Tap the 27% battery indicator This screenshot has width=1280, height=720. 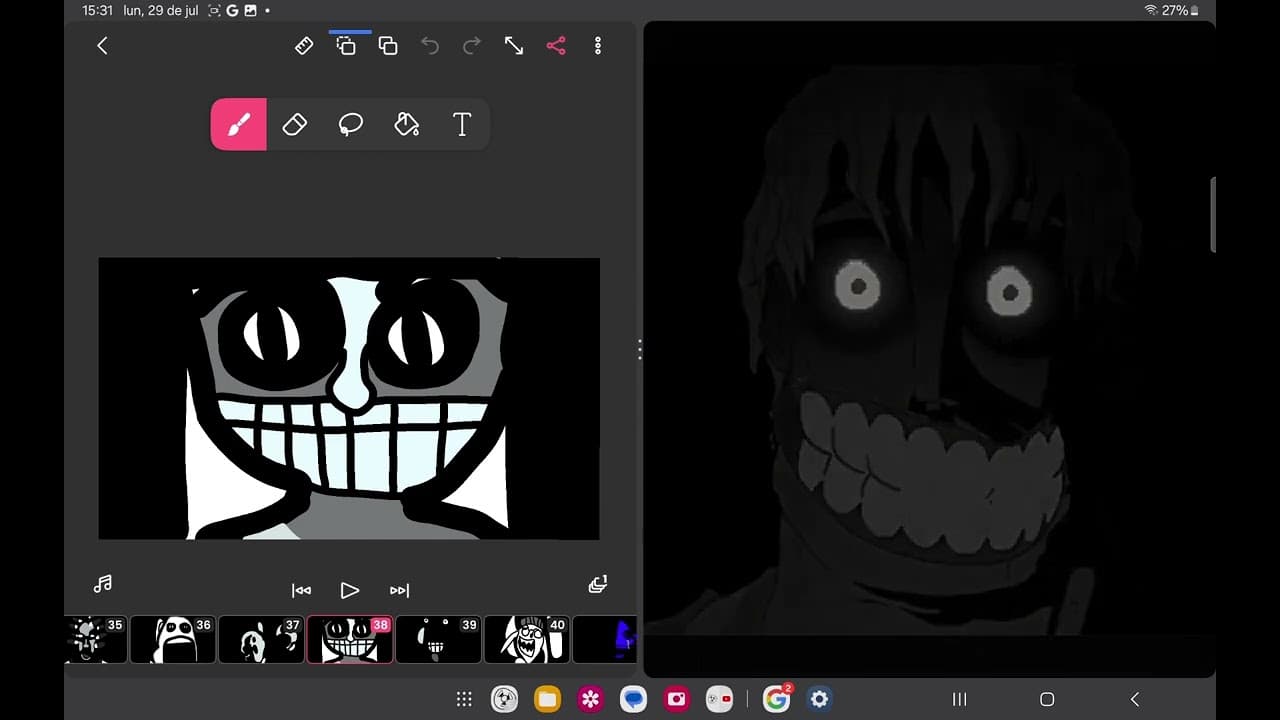click(x=1180, y=10)
